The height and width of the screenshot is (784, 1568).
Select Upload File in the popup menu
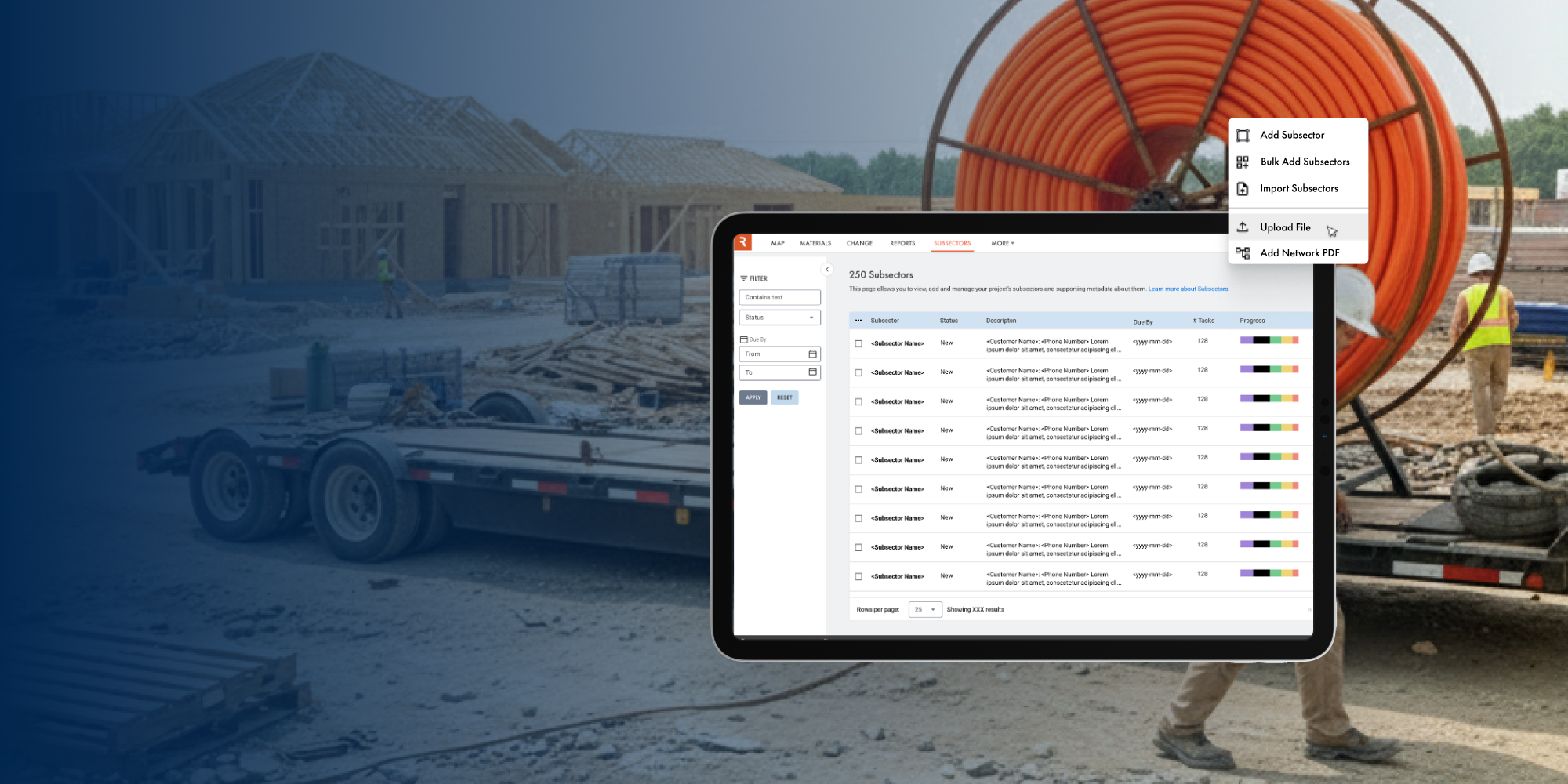tap(1298, 227)
